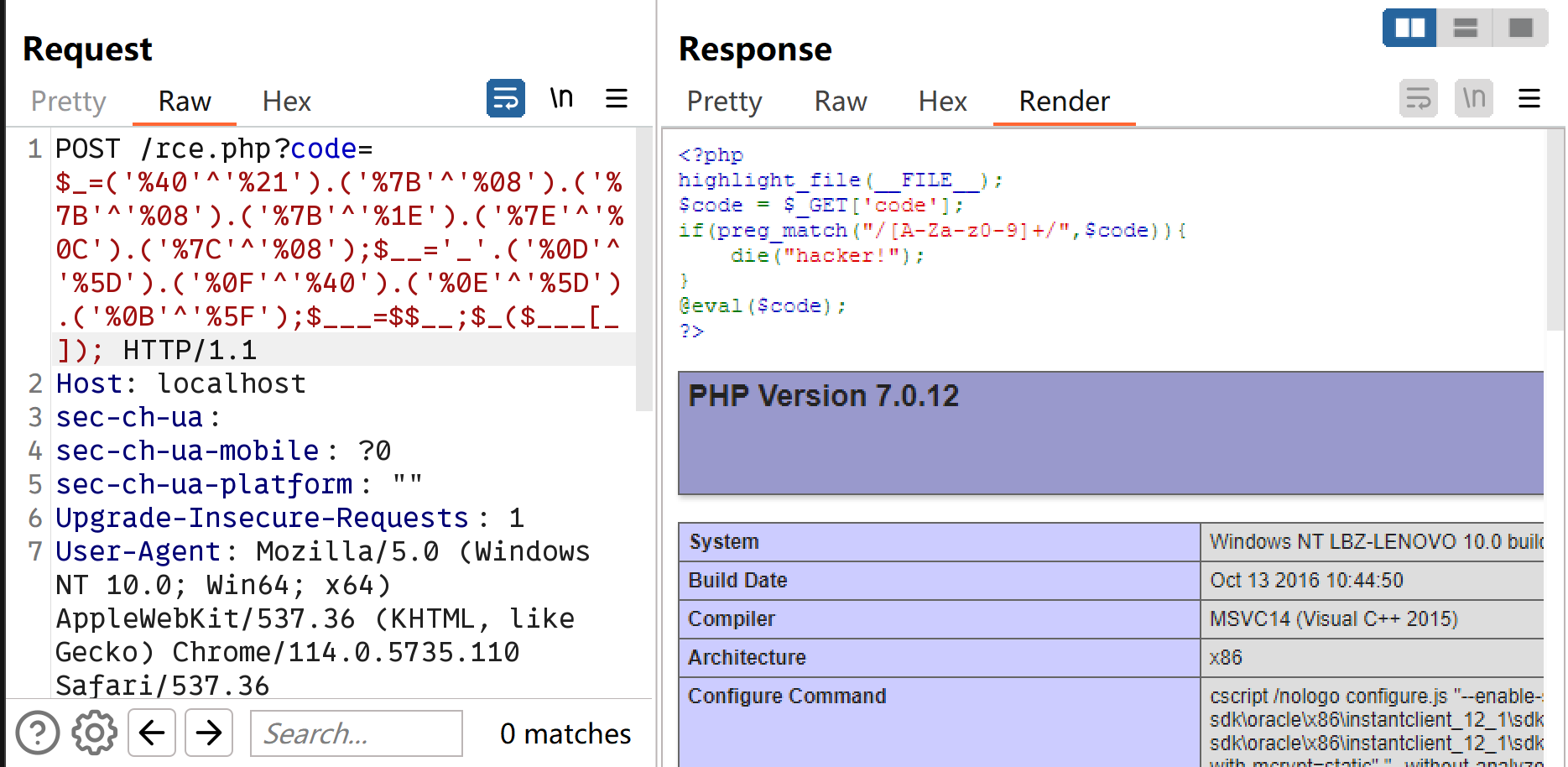Select top-bottom stacked layout view
Screen dimensions: 1568x767
click(1465, 28)
